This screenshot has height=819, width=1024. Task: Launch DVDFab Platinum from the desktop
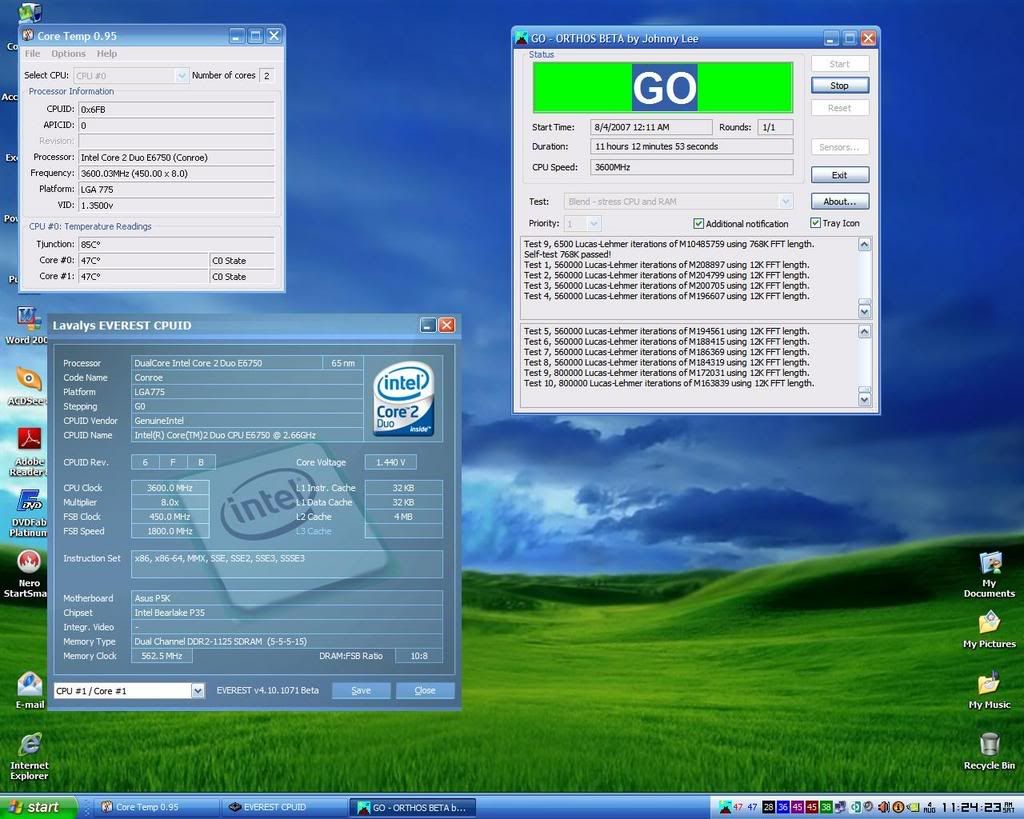(x=29, y=513)
